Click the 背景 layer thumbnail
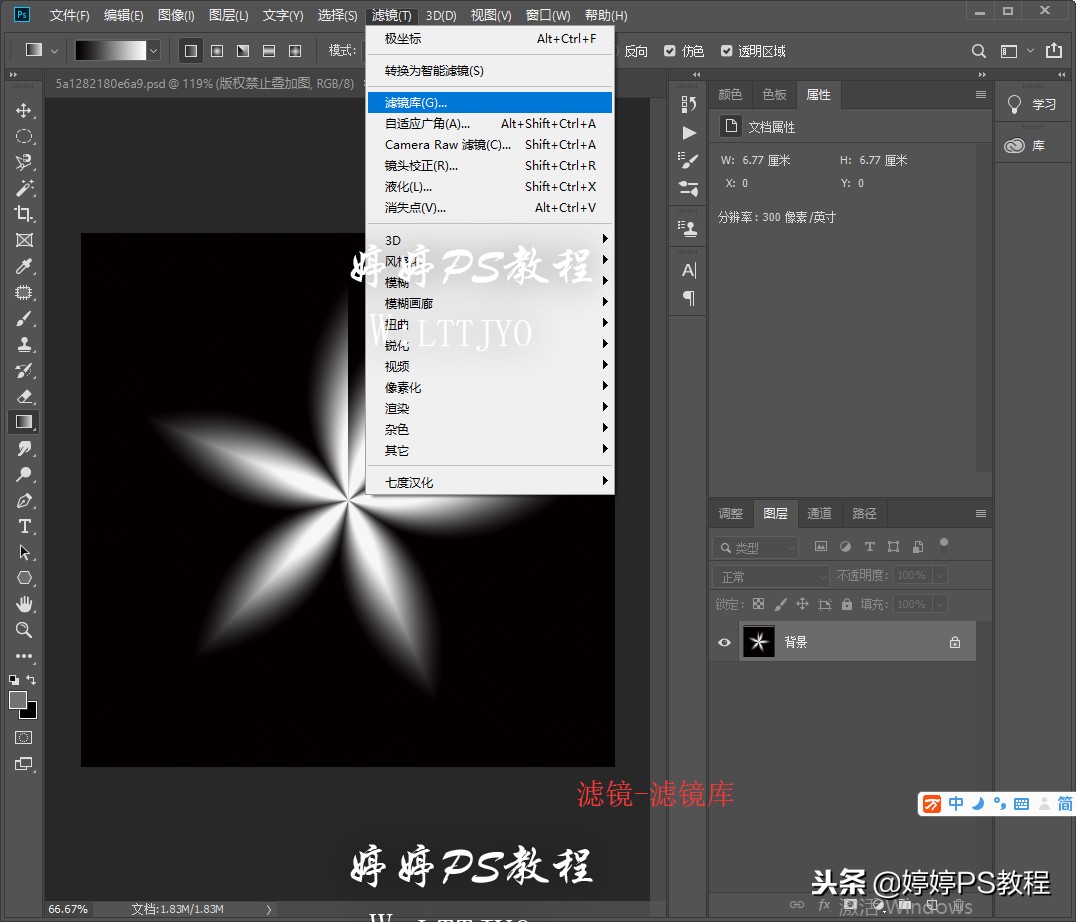This screenshot has height=922, width=1076. [x=759, y=642]
